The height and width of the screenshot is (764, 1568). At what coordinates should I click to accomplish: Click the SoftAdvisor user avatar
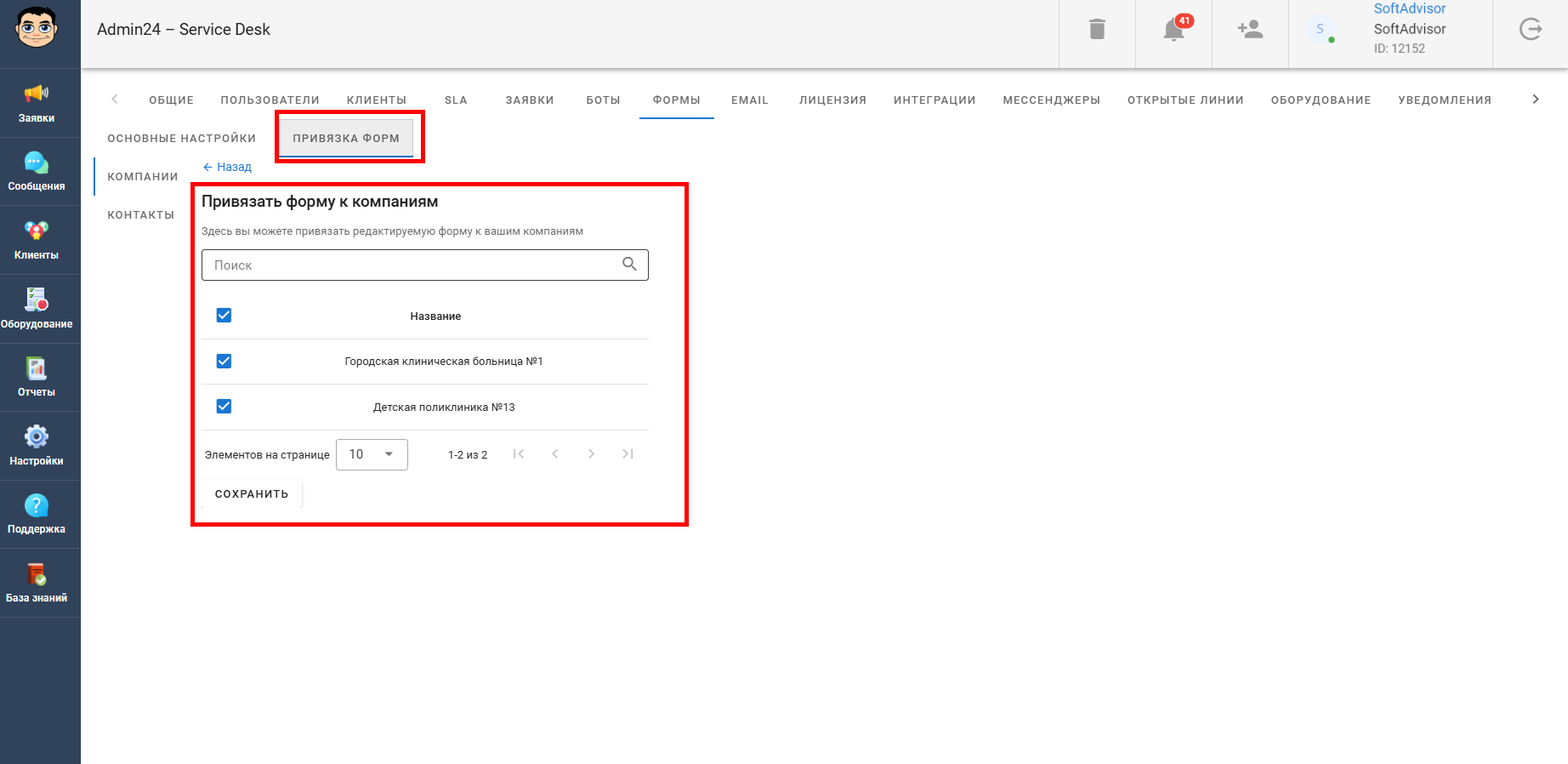click(1320, 30)
